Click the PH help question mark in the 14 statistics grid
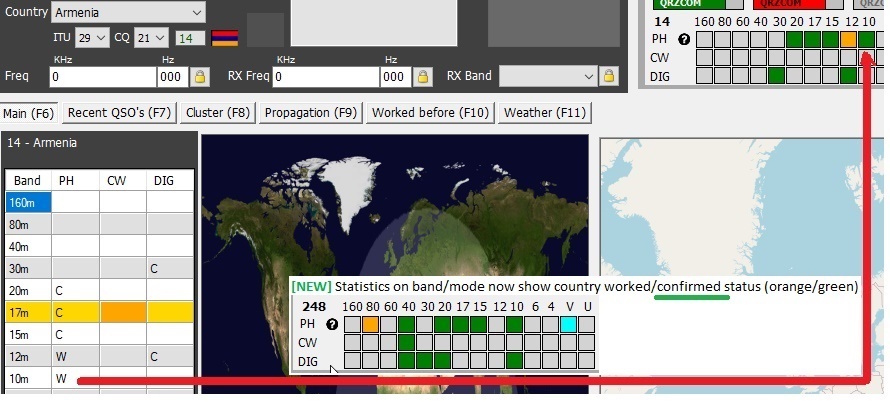The width and height of the screenshot is (890, 402). [684, 40]
